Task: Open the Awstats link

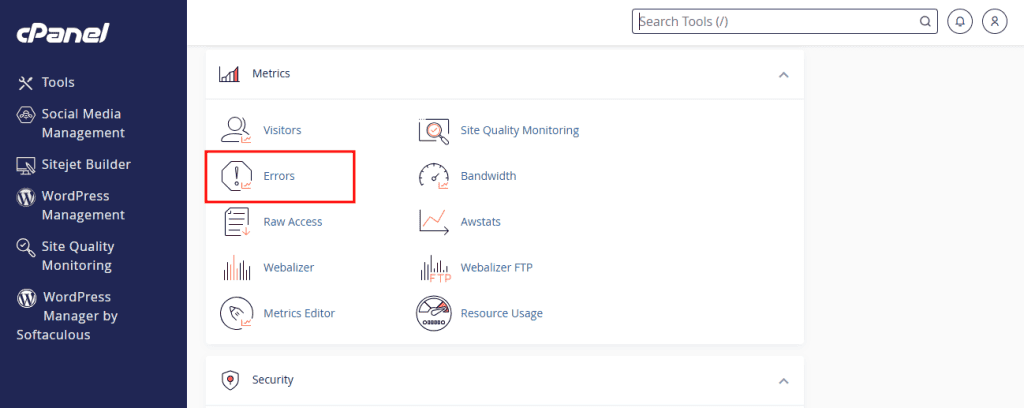Action: pos(481,222)
